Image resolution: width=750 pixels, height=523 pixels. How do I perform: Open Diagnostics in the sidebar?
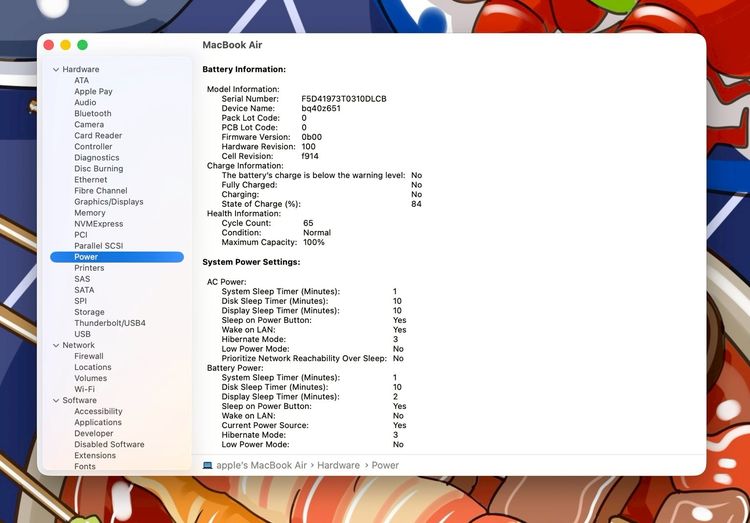pos(97,157)
